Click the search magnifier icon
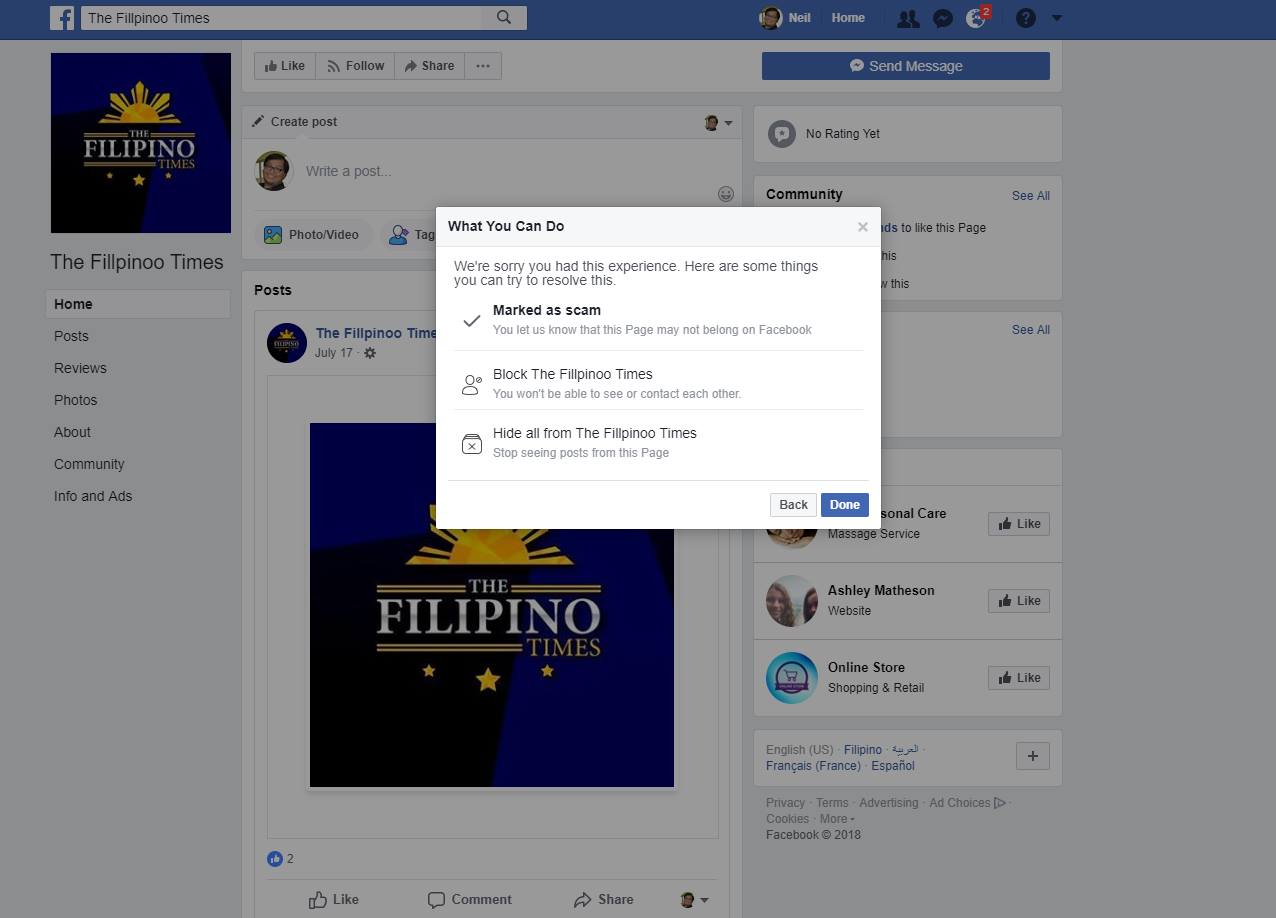 tap(504, 17)
